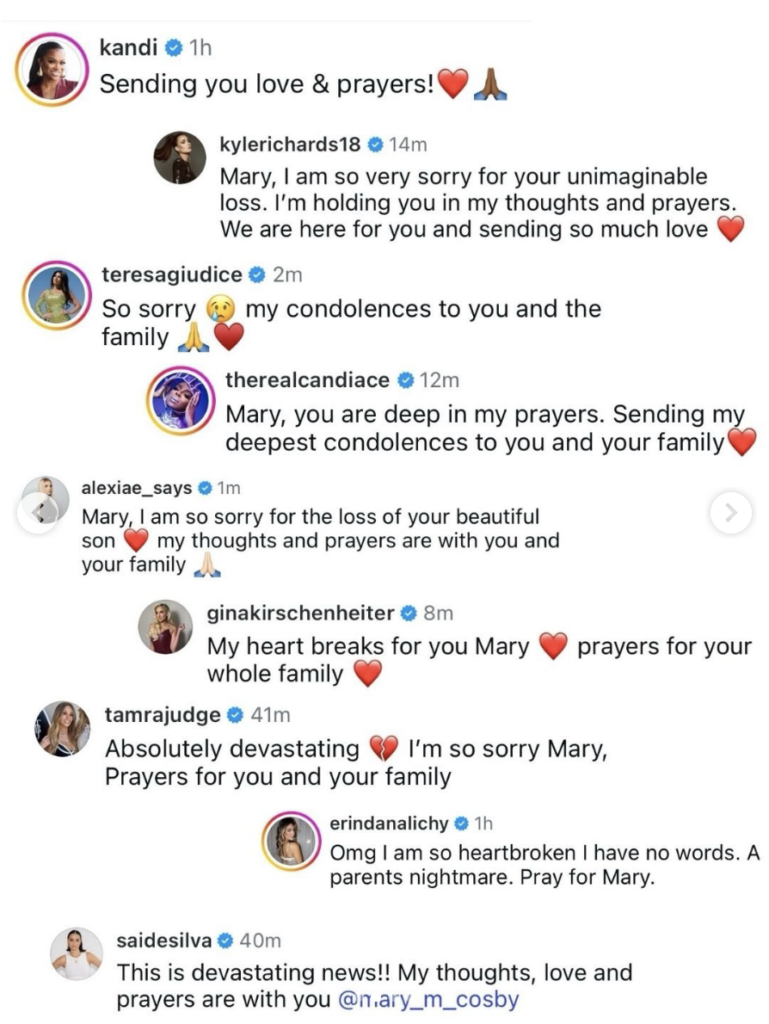Viewport: 769px width, 1024px height.
Task: Select the therealcandiace username
Action: tap(307, 380)
